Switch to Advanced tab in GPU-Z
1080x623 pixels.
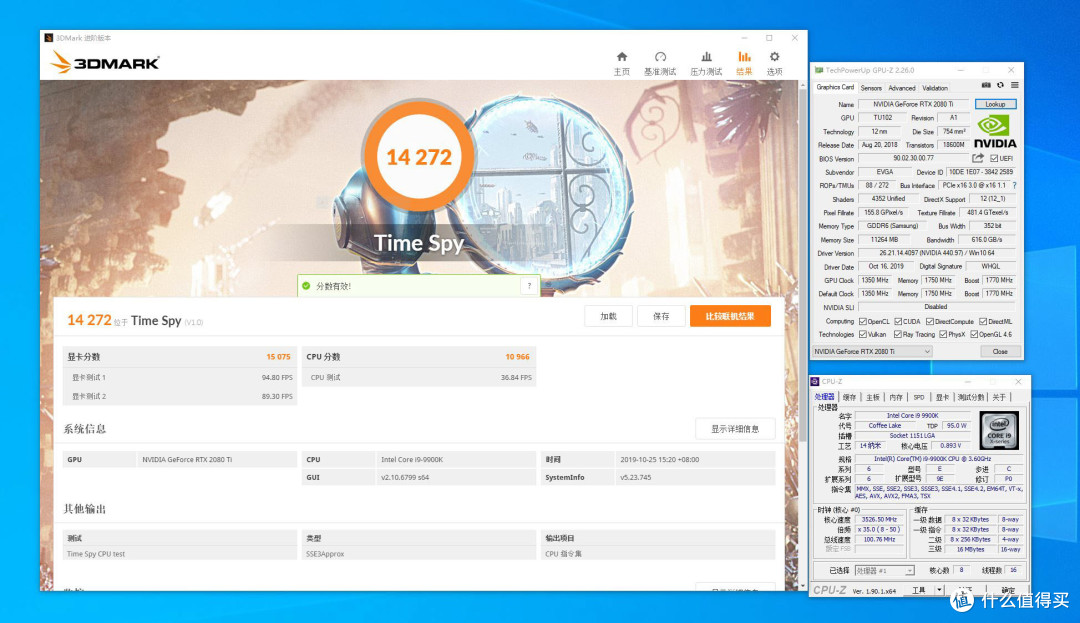pyautogui.click(x=902, y=88)
